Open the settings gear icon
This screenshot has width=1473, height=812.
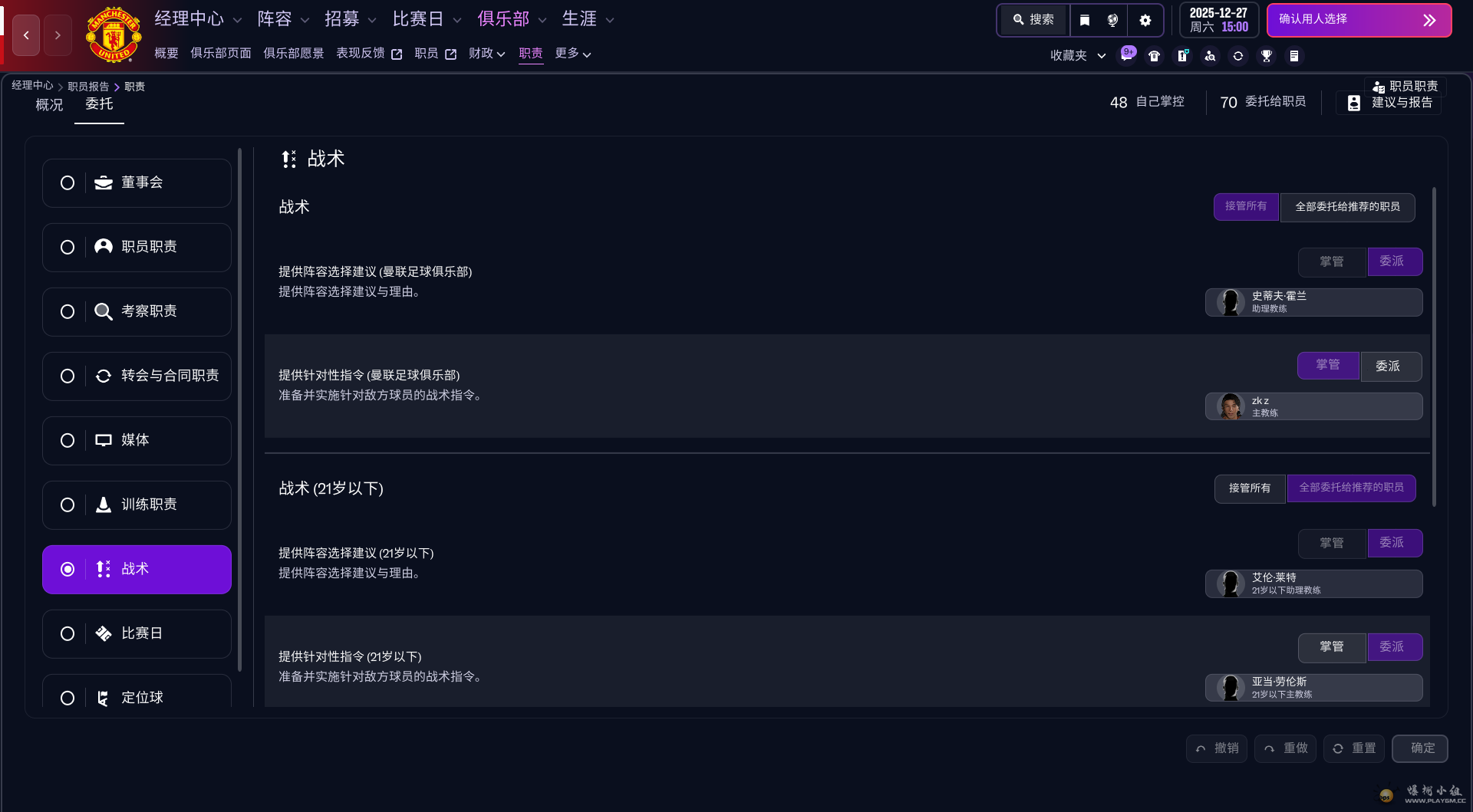[x=1145, y=21]
